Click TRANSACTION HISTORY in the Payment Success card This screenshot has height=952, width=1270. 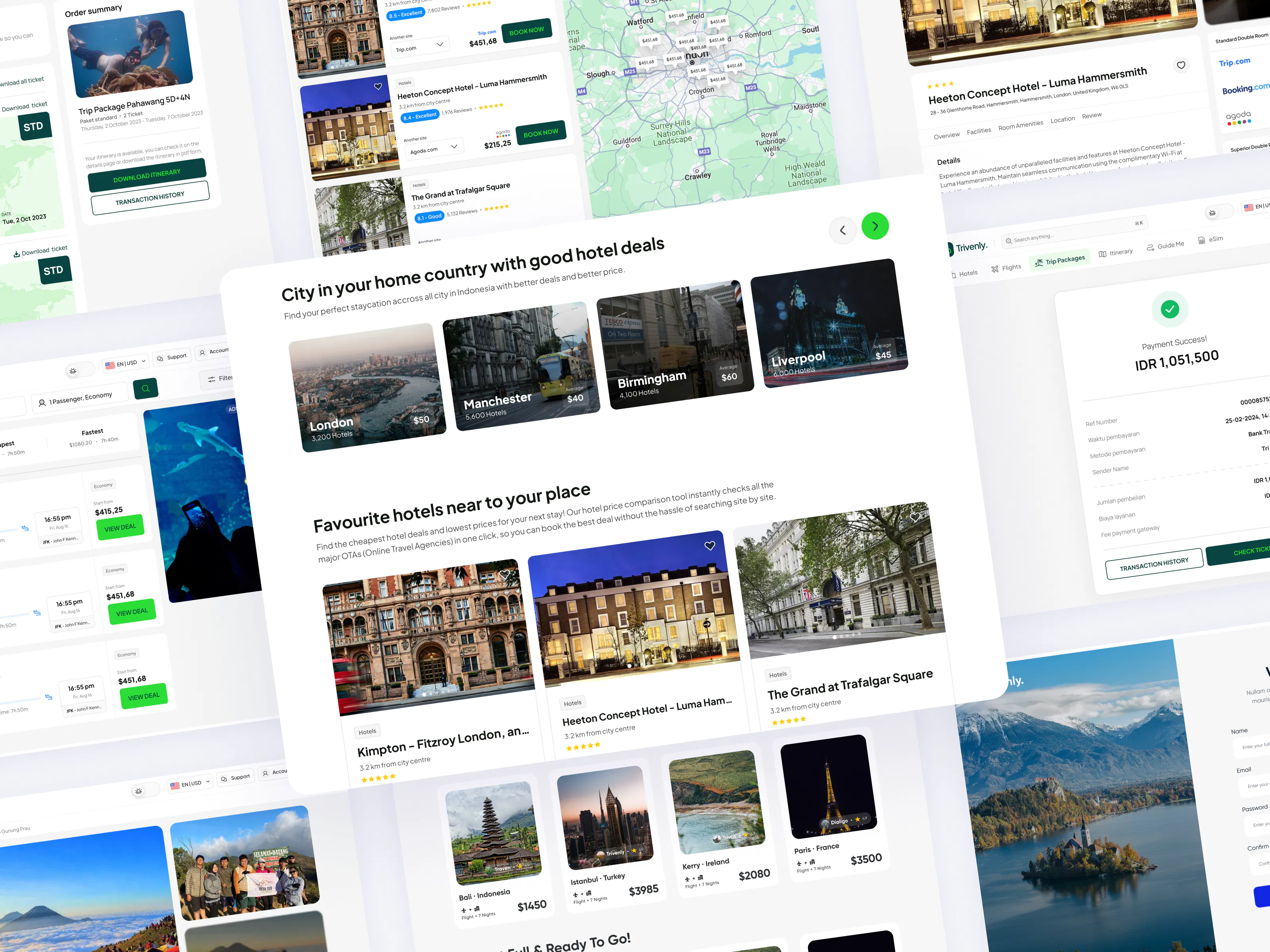pyautogui.click(x=1154, y=564)
